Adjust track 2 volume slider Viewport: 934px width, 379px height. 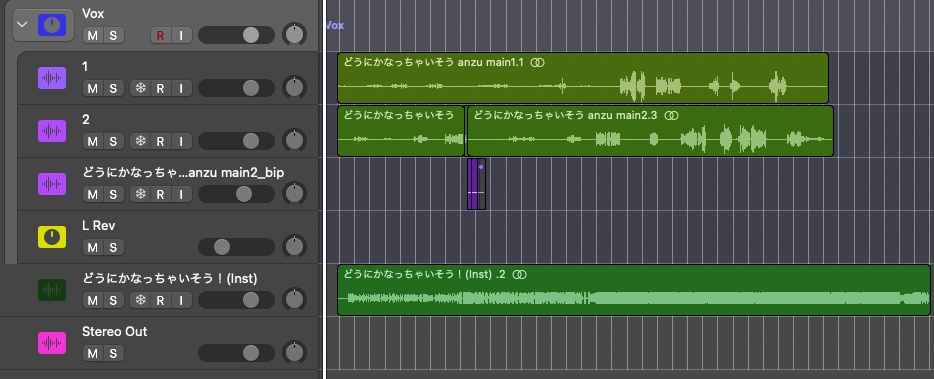[236, 141]
